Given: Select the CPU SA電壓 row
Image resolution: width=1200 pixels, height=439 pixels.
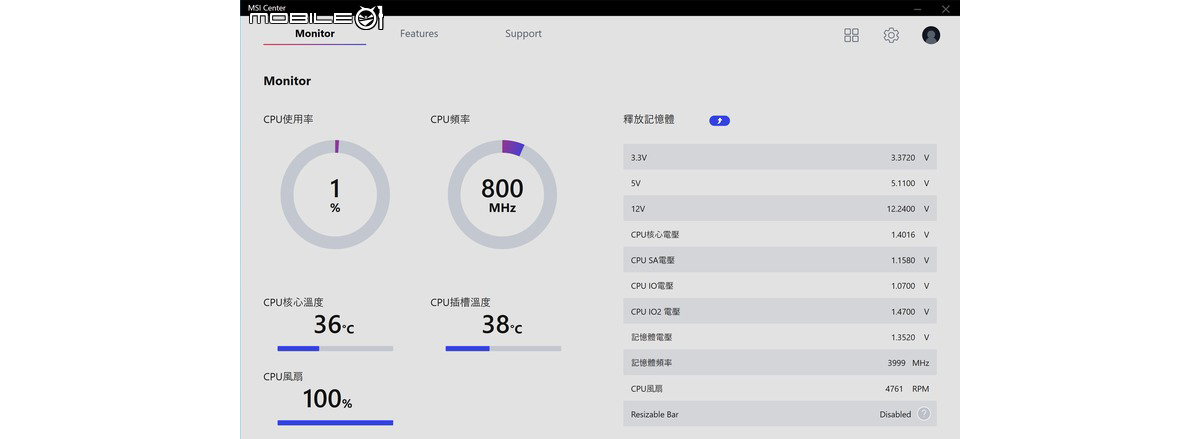Looking at the screenshot, I should click(780, 260).
